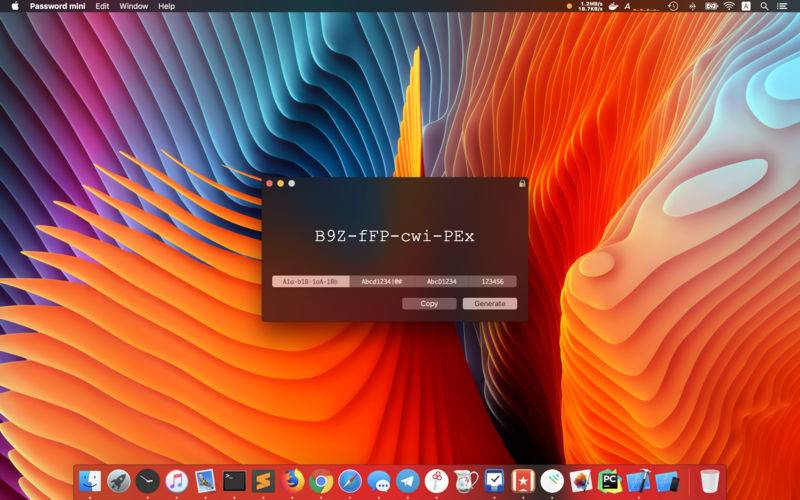
Task: Close the Password mini window
Action: [269, 183]
